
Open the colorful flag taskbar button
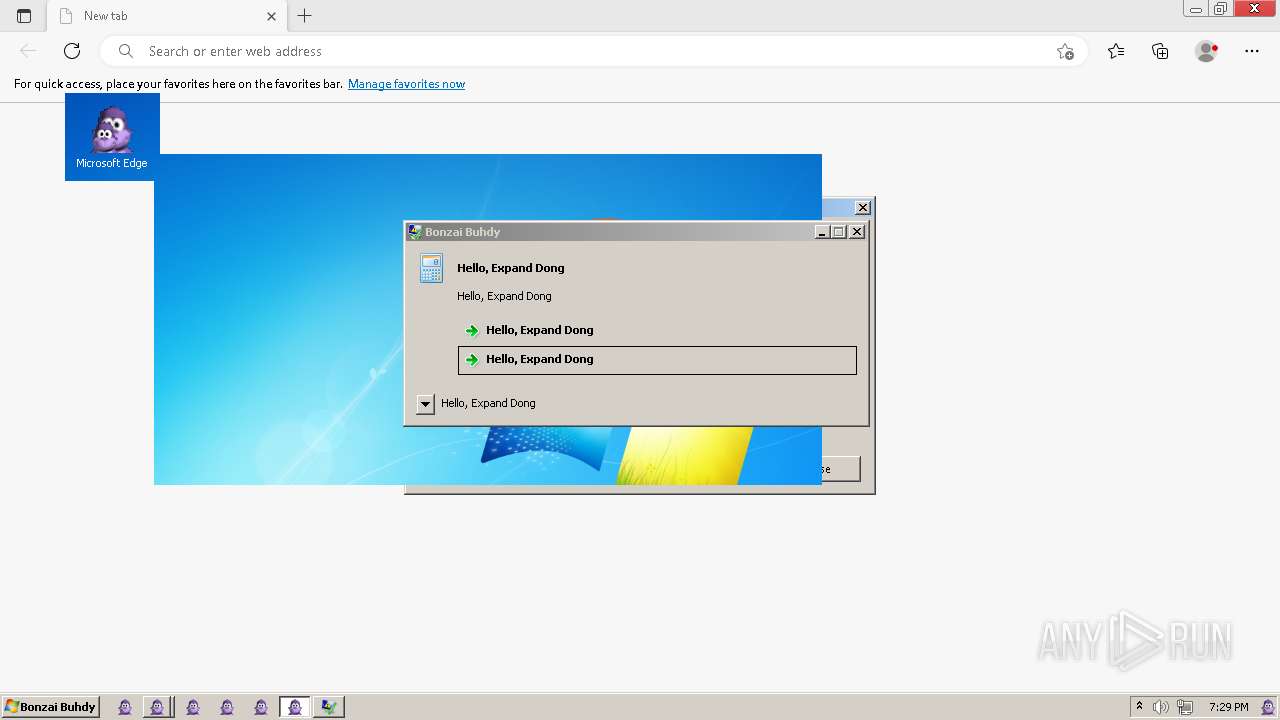point(328,707)
